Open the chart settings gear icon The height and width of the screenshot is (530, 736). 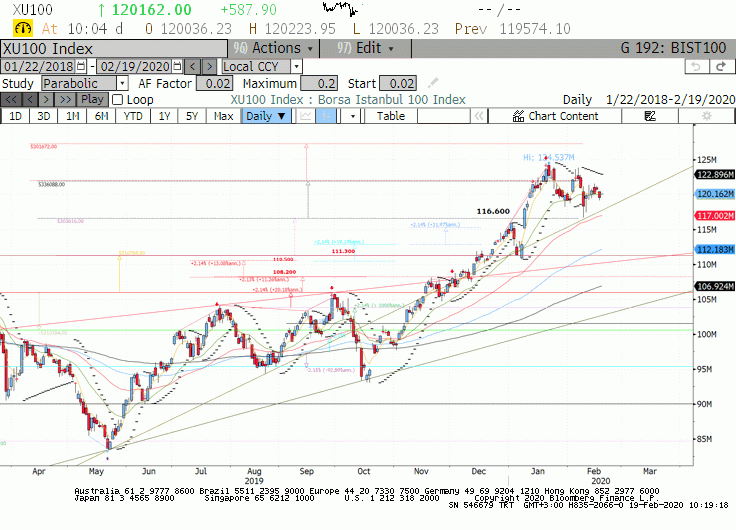tap(706, 116)
